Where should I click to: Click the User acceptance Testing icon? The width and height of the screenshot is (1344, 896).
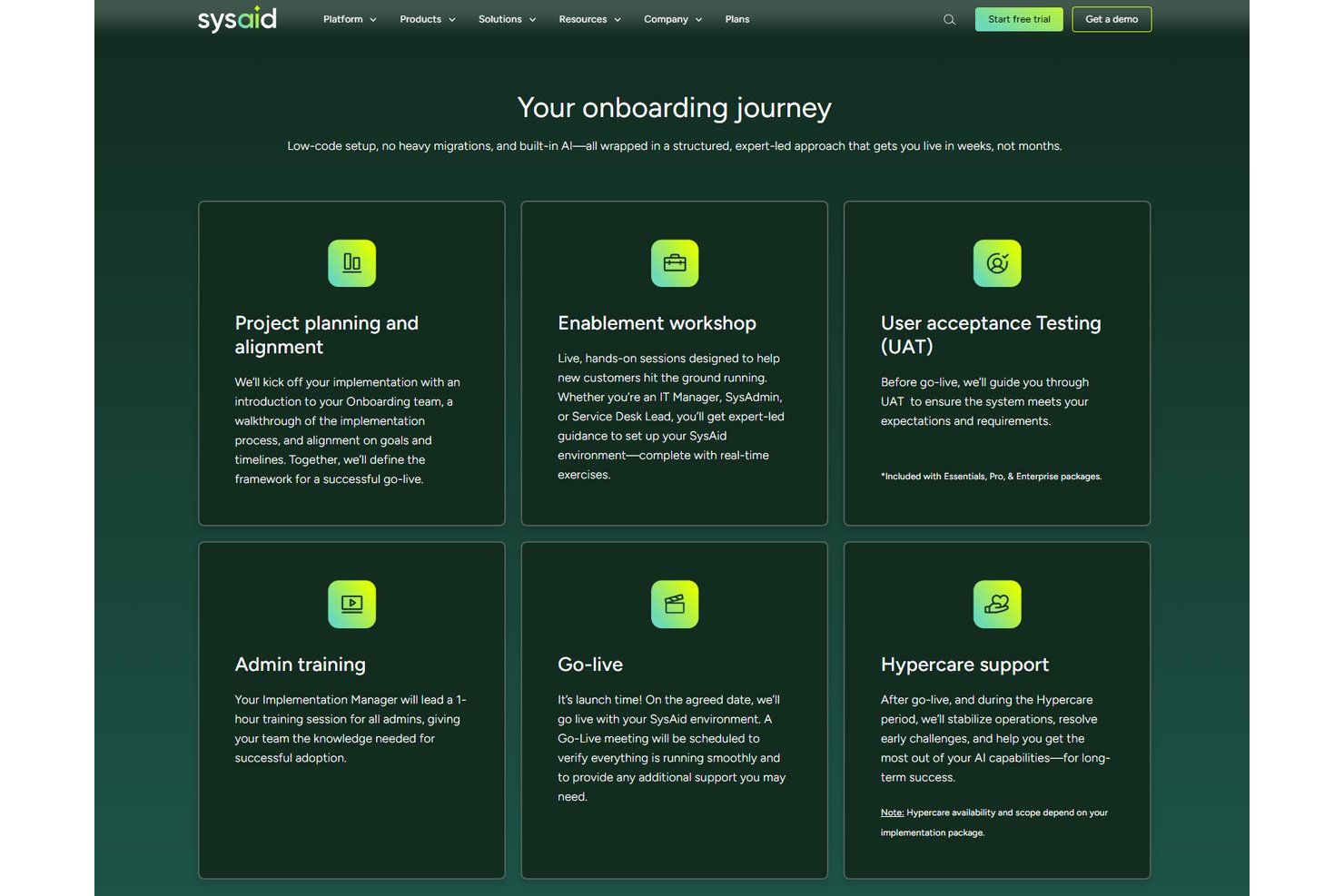997,263
